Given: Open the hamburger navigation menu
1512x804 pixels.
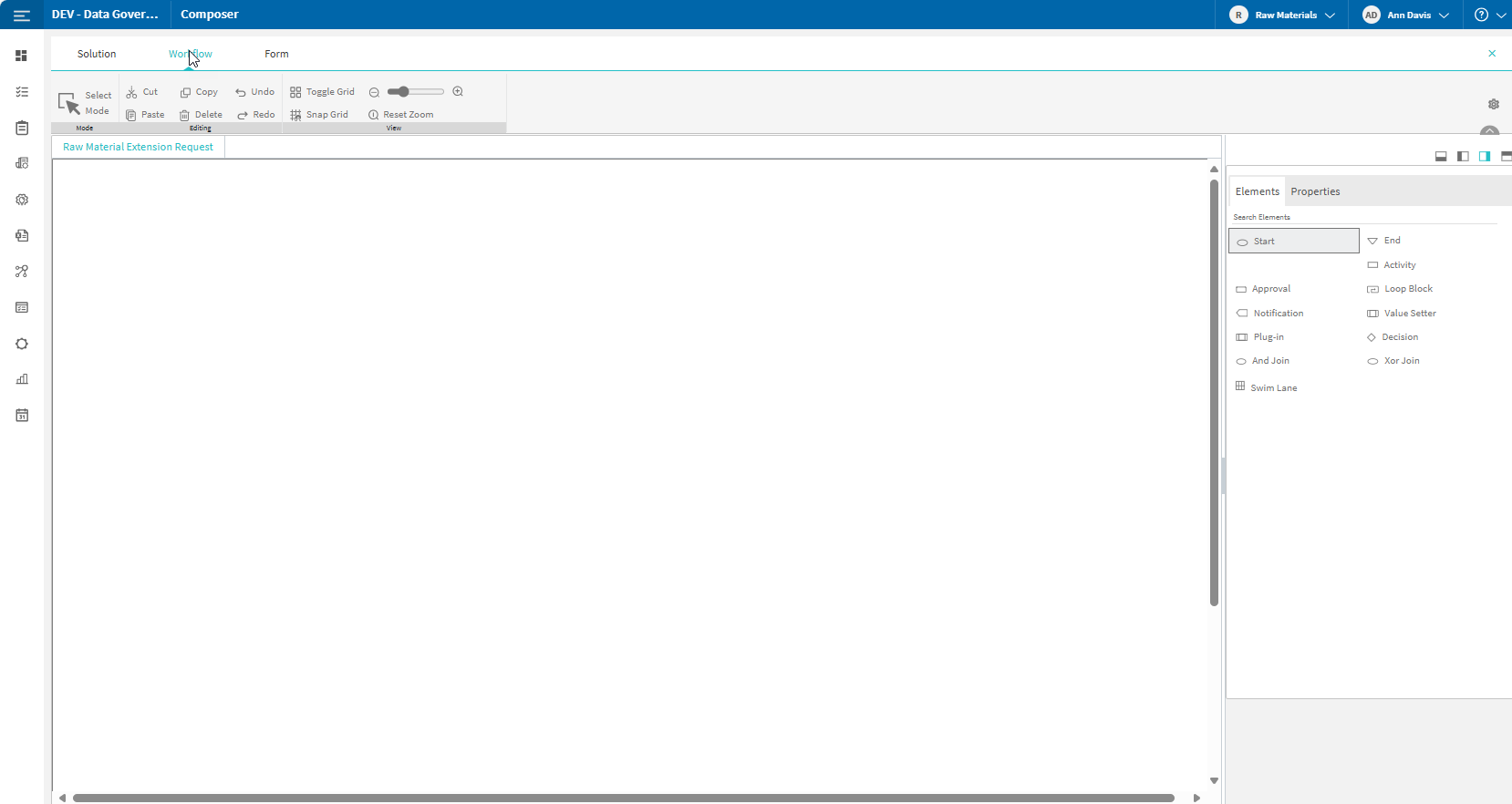Looking at the screenshot, I should pyautogui.click(x=22, y=15).
